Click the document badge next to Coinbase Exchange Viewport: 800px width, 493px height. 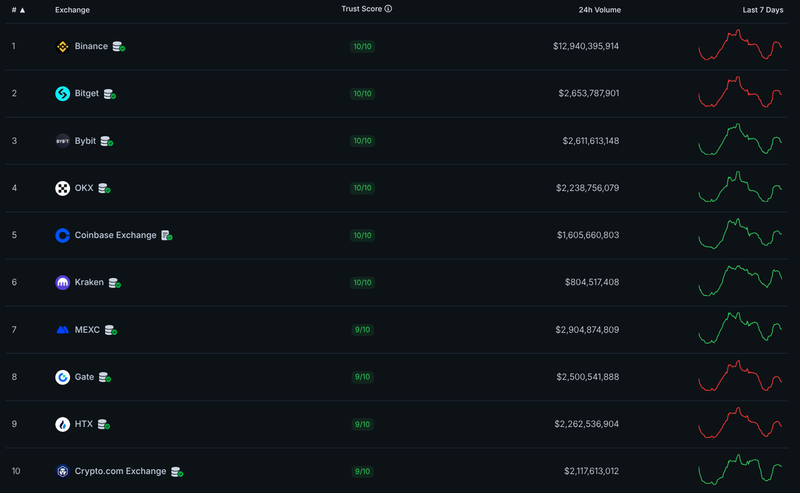tap(167, 235)
